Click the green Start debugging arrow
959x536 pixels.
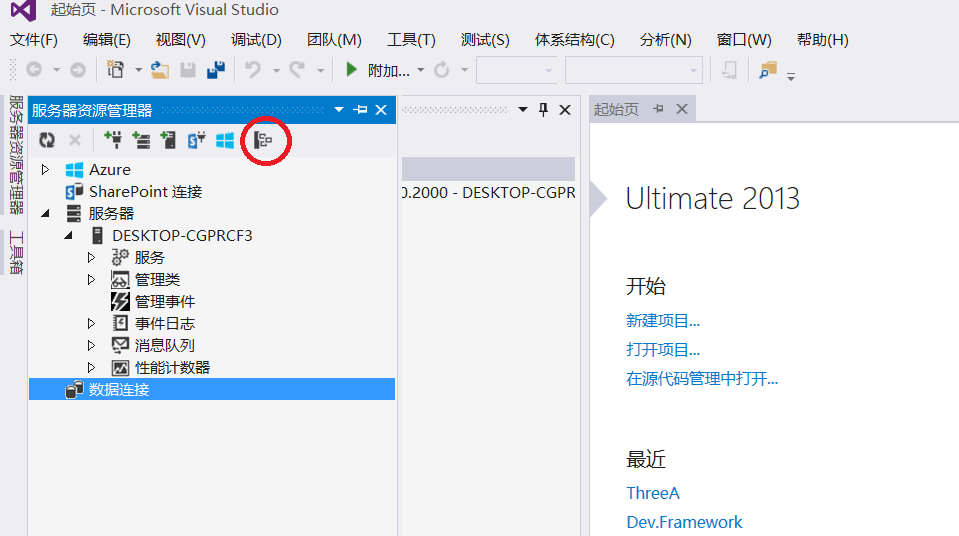(351, 70)
